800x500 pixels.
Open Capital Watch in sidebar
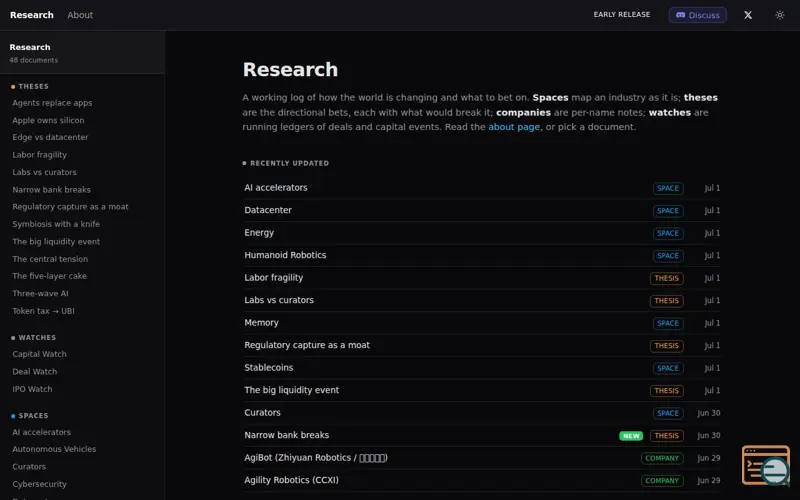(x=39, y=354)
